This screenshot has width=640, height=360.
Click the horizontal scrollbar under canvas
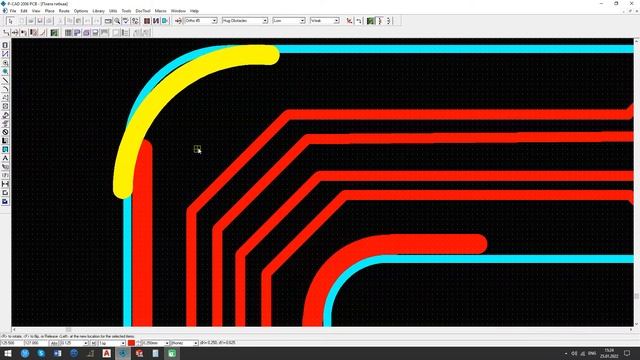pyautogui.click(x=322, y=329)
